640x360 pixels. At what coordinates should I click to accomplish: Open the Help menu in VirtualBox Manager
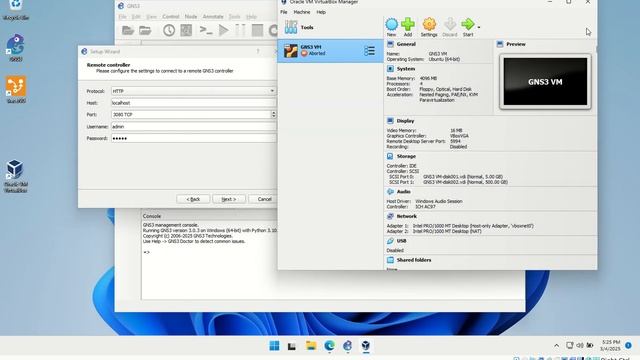pos(321,12)
